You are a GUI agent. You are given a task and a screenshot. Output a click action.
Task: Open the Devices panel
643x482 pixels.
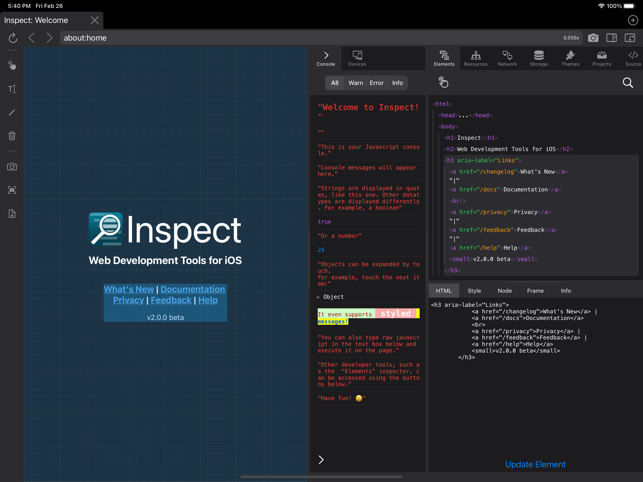click(x=357, y=58)
